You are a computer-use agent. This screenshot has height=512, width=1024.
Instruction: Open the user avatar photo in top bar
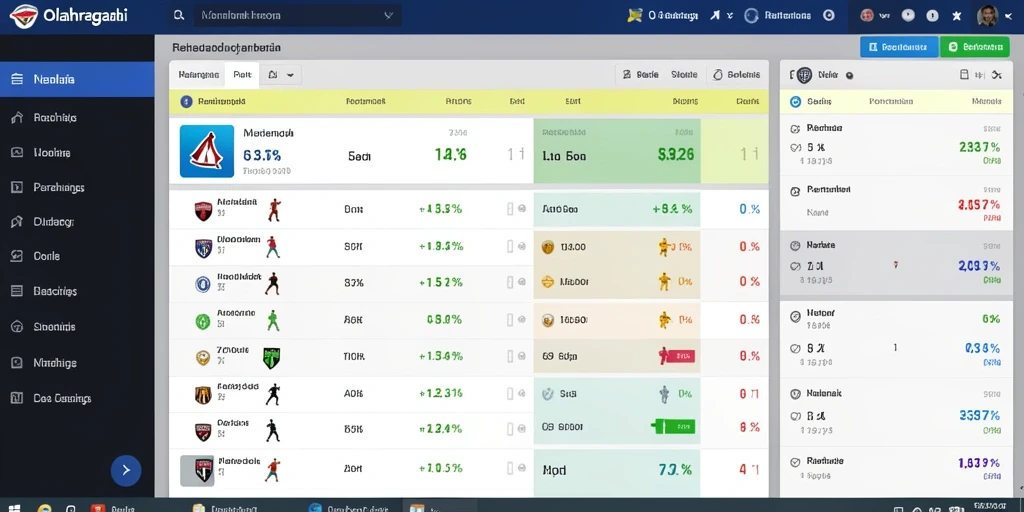(987, 15)
